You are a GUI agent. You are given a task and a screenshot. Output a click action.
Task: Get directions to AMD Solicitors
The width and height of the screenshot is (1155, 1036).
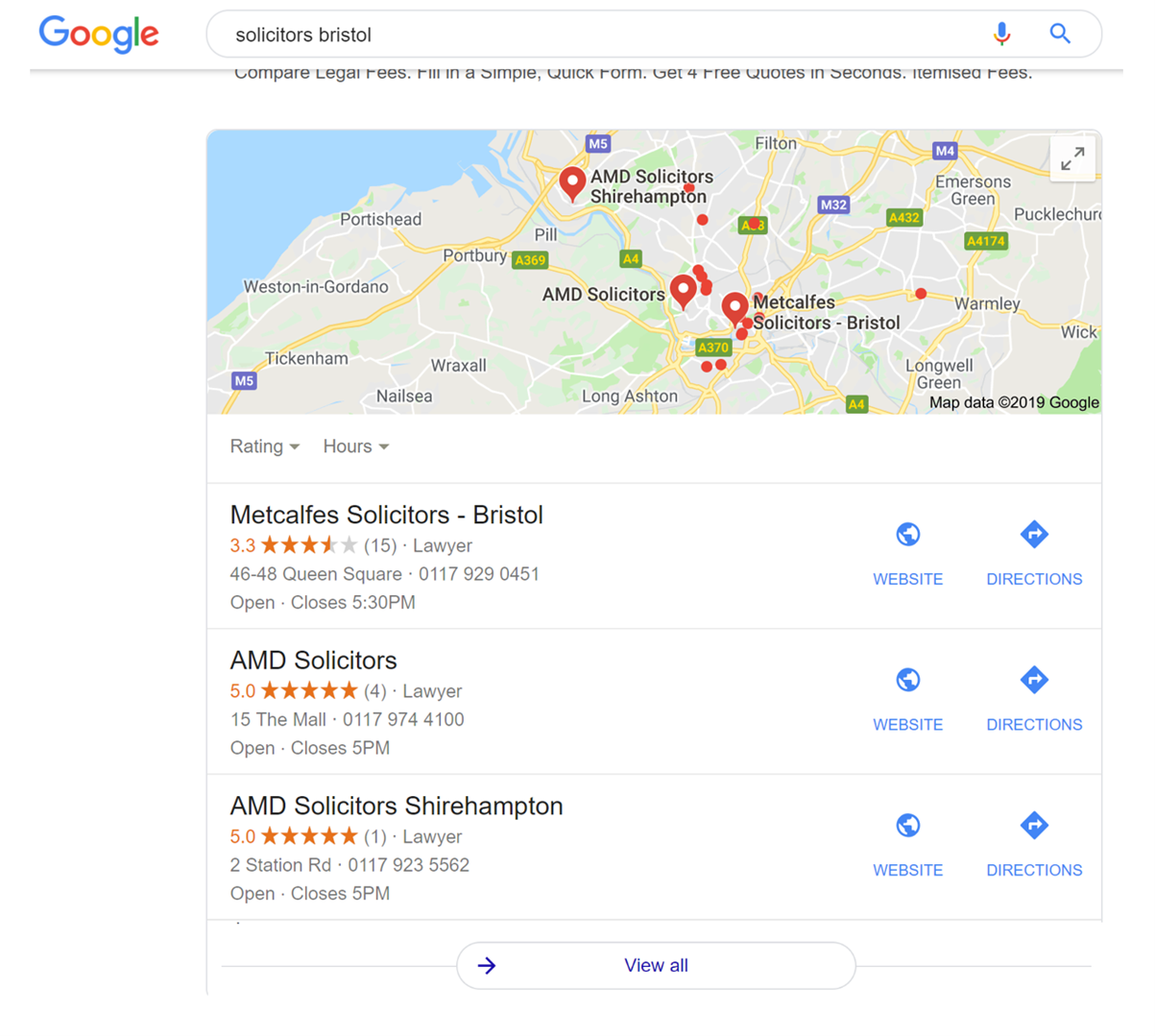(x=1034, y=681)
